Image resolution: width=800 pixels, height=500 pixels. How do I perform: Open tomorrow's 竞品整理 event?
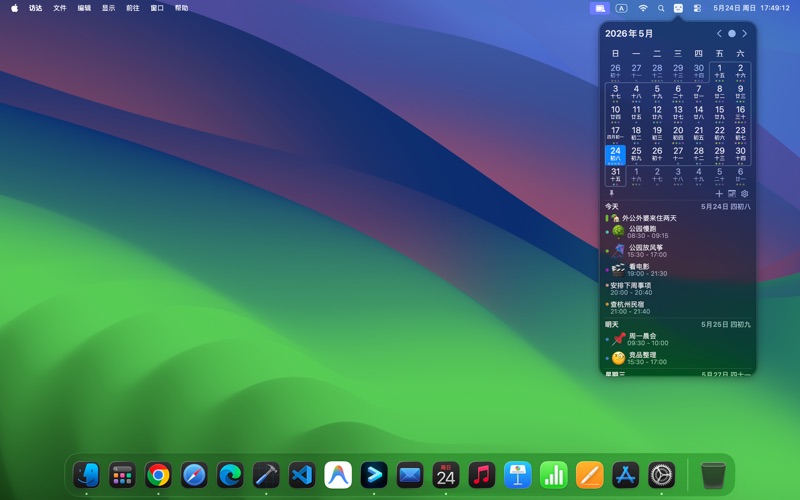(678, 358)
